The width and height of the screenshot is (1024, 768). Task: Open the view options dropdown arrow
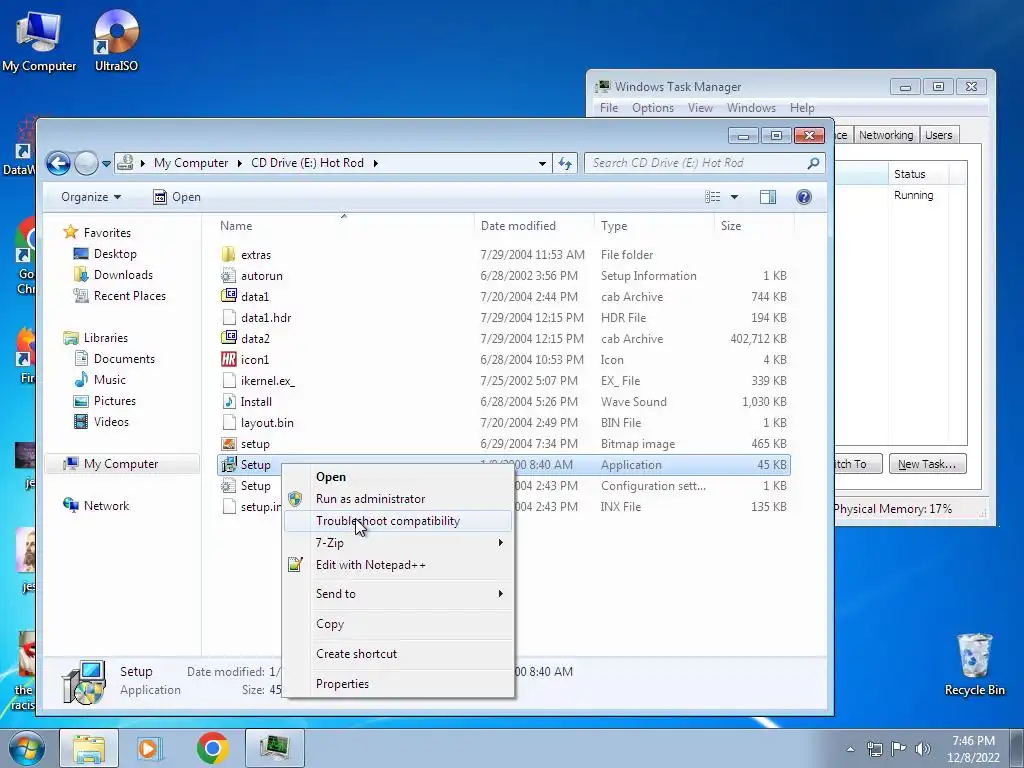coord(734,197)
